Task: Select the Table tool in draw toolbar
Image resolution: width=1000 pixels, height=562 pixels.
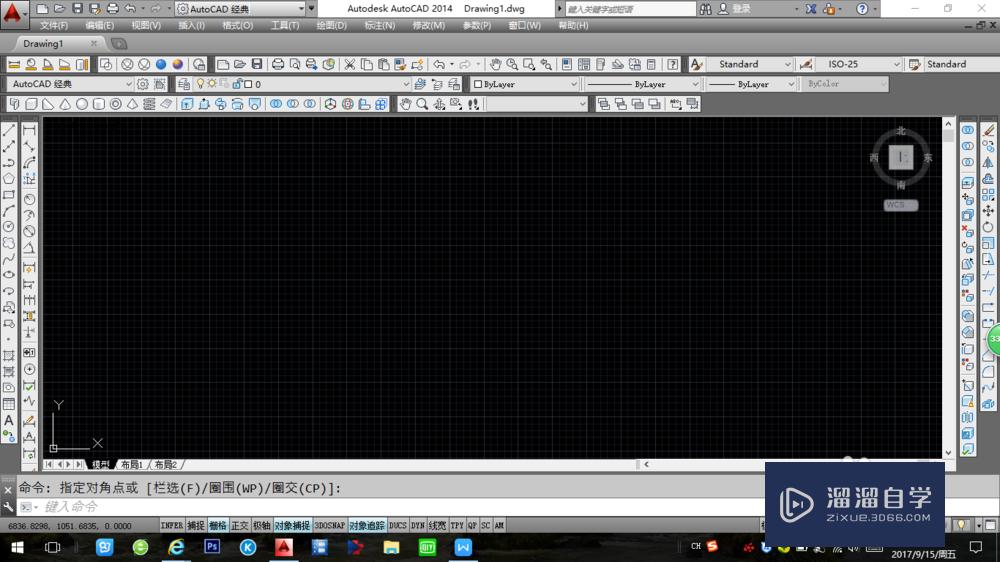Action: [9, 404]
